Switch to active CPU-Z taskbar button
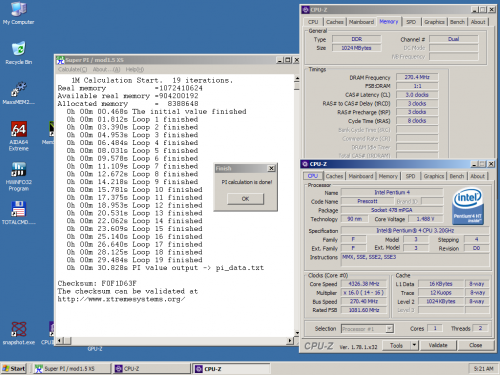The width and height of the screenshot is (500, 375). coord(231,369)
